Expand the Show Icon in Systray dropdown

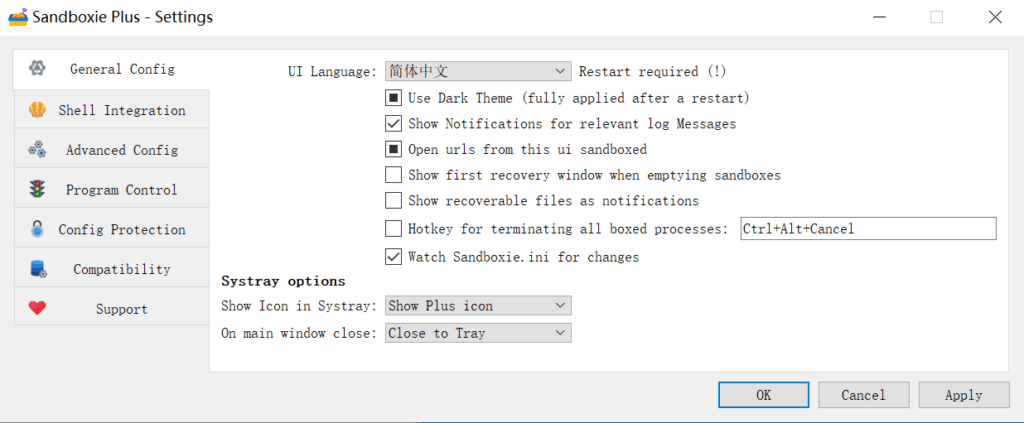pyautogui.click(x=478, y=305)
